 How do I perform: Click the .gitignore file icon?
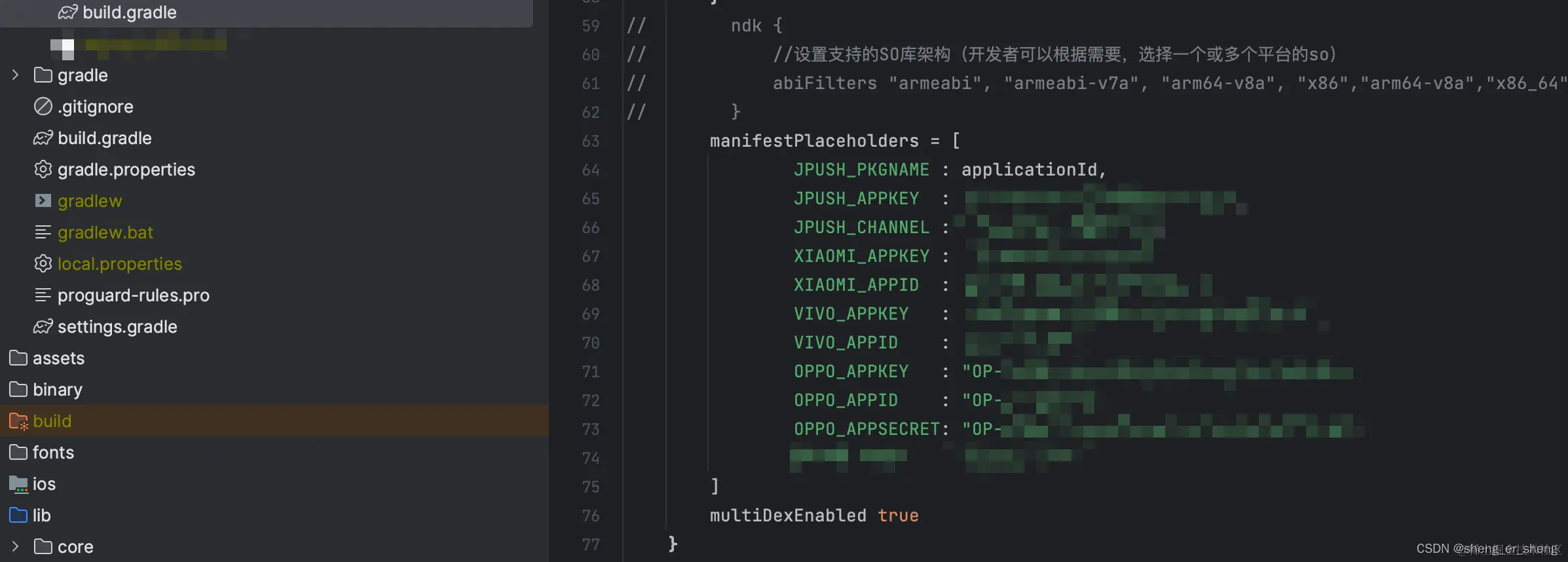[x=43, y=107]
